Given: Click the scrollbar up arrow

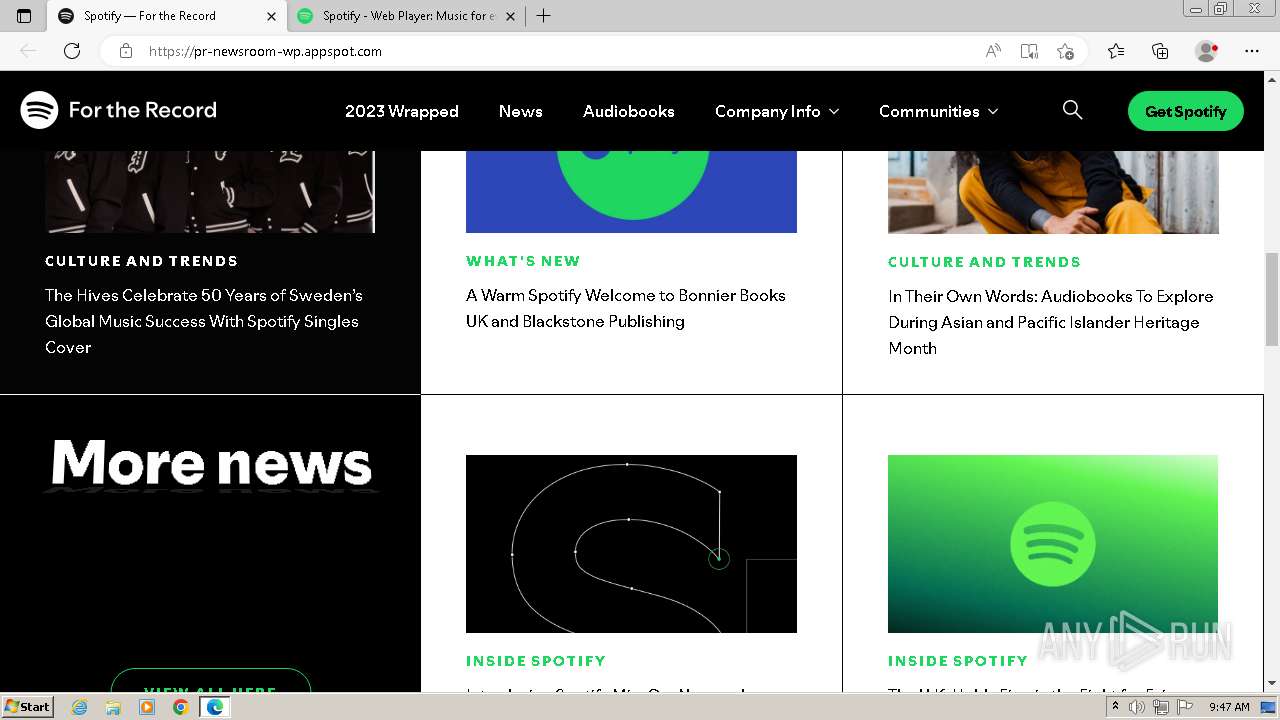Looking at the screenshot, I should coord(1272,79).
